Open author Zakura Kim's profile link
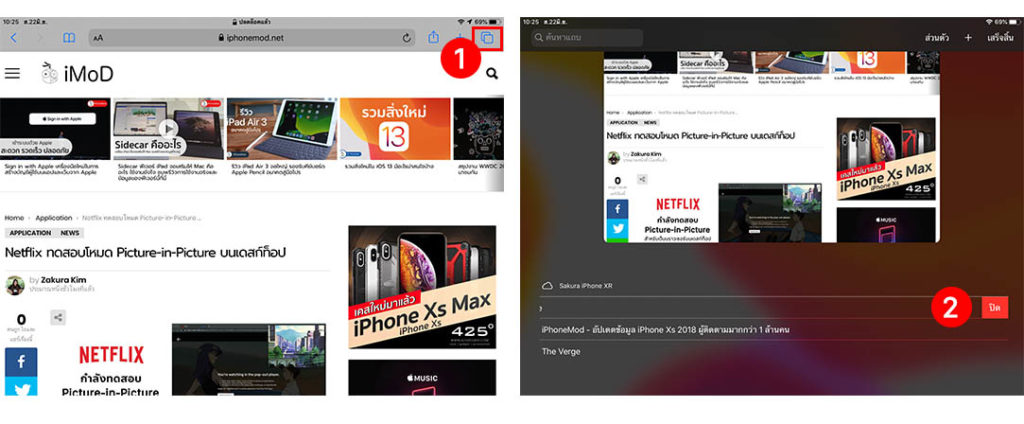Screen dimensions: 1024x424 click(63, 280)
